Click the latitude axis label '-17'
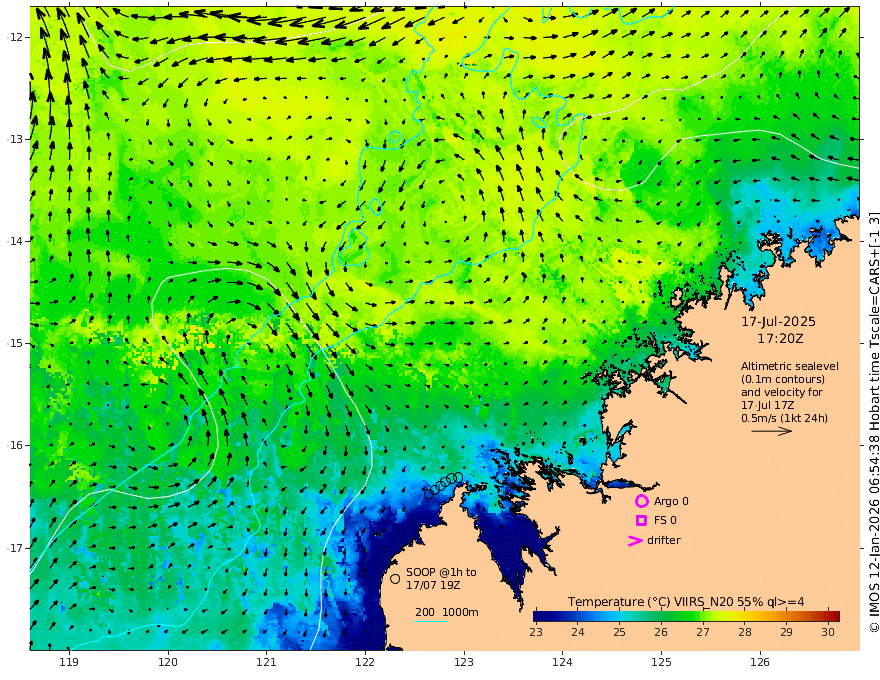Viewport: 880px width, 680px height. (15, 548)
